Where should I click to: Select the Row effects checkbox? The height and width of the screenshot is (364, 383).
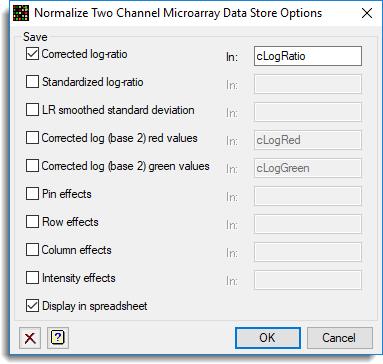point(32,222)
